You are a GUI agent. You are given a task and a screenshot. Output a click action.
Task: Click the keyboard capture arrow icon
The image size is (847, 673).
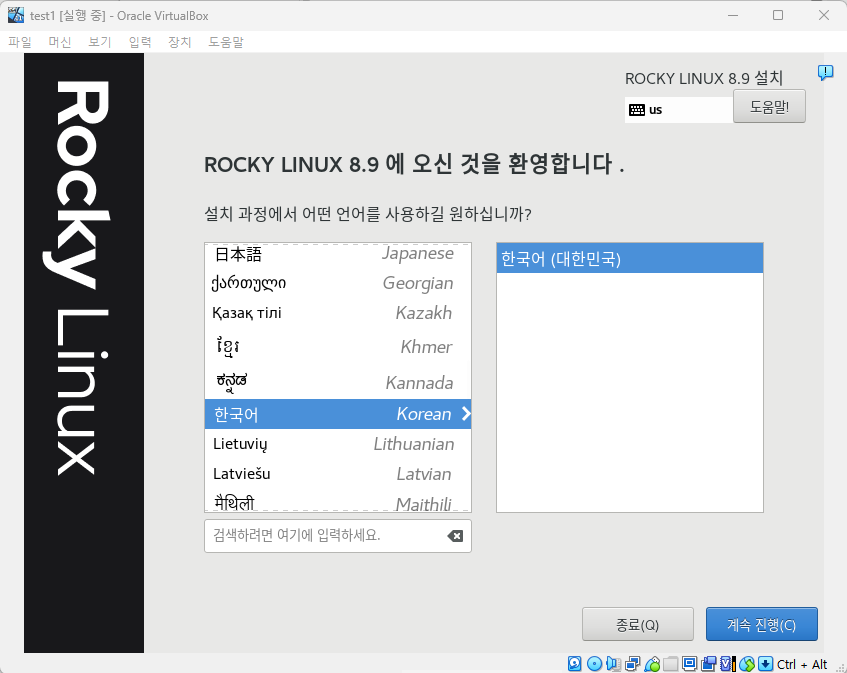765,664
